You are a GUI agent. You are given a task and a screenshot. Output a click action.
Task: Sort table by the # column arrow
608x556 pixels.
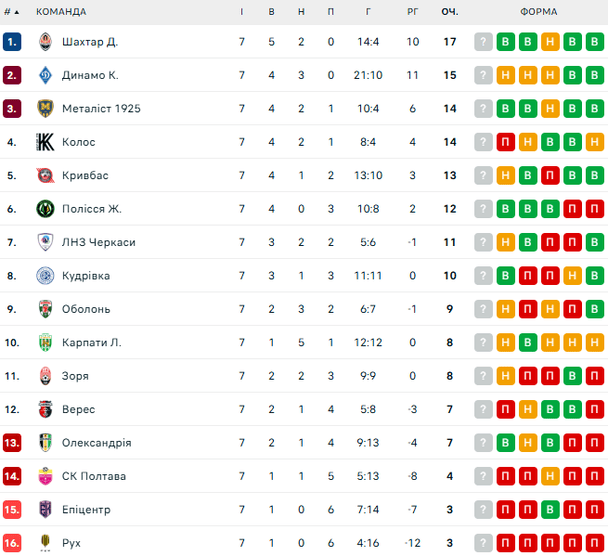[x=16, y=12]
